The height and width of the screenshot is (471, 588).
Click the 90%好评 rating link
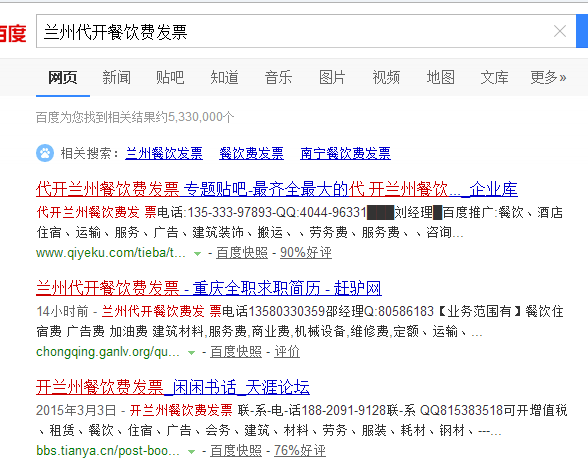pos(306,253)
